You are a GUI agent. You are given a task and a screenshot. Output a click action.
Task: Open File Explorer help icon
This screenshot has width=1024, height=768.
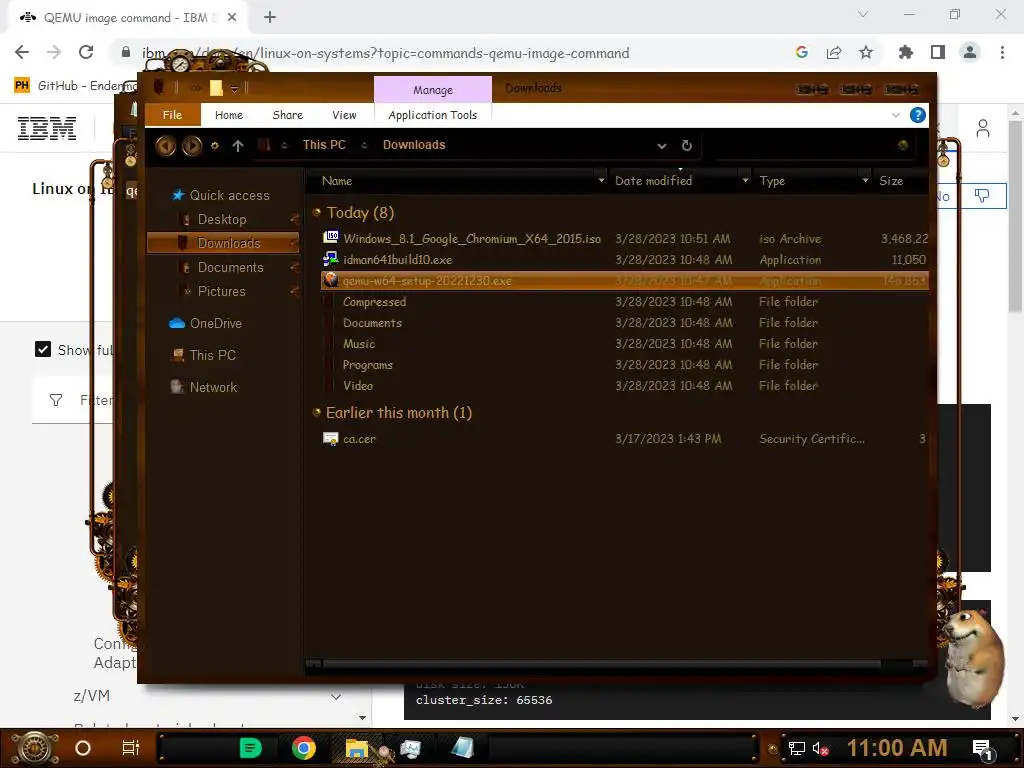[918, 116]
